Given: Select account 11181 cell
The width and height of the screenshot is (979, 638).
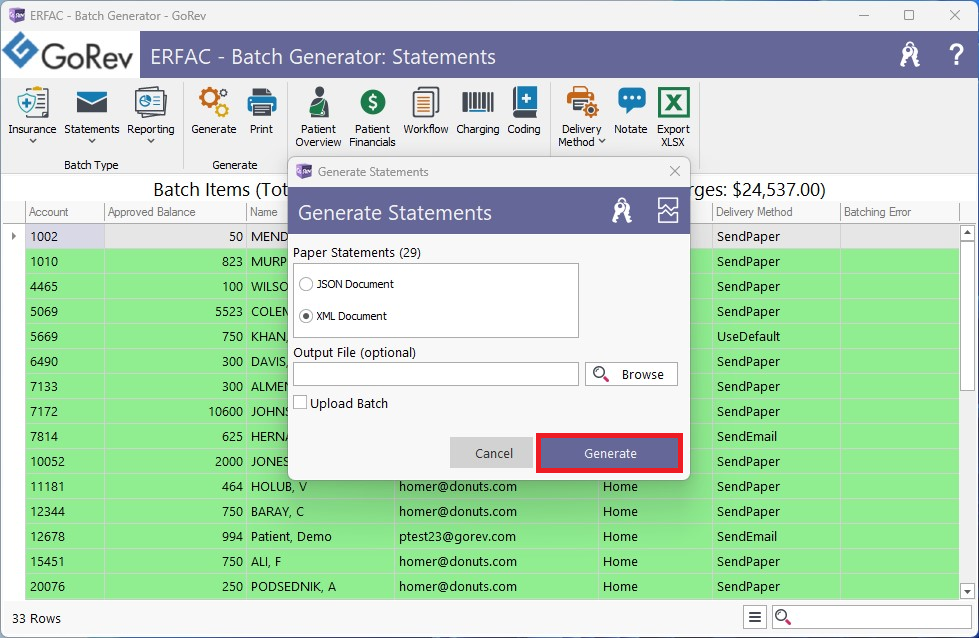Looking at the screenshot, I should (x=65, y=486).
